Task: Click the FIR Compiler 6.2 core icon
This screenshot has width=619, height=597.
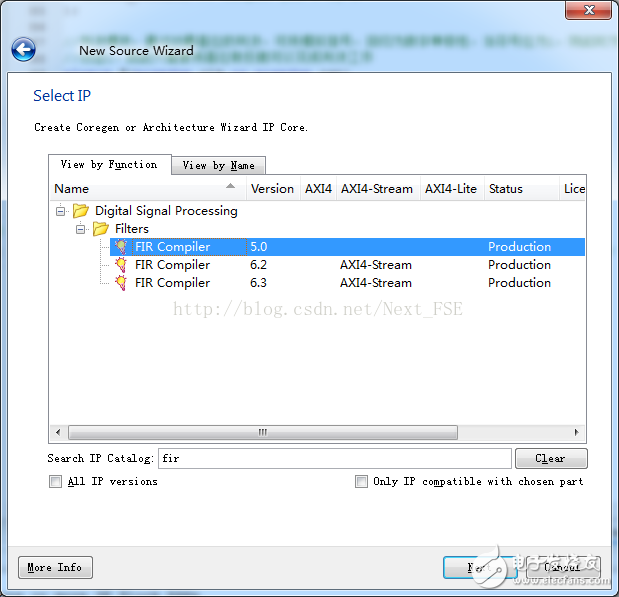Action: (121, 265)
